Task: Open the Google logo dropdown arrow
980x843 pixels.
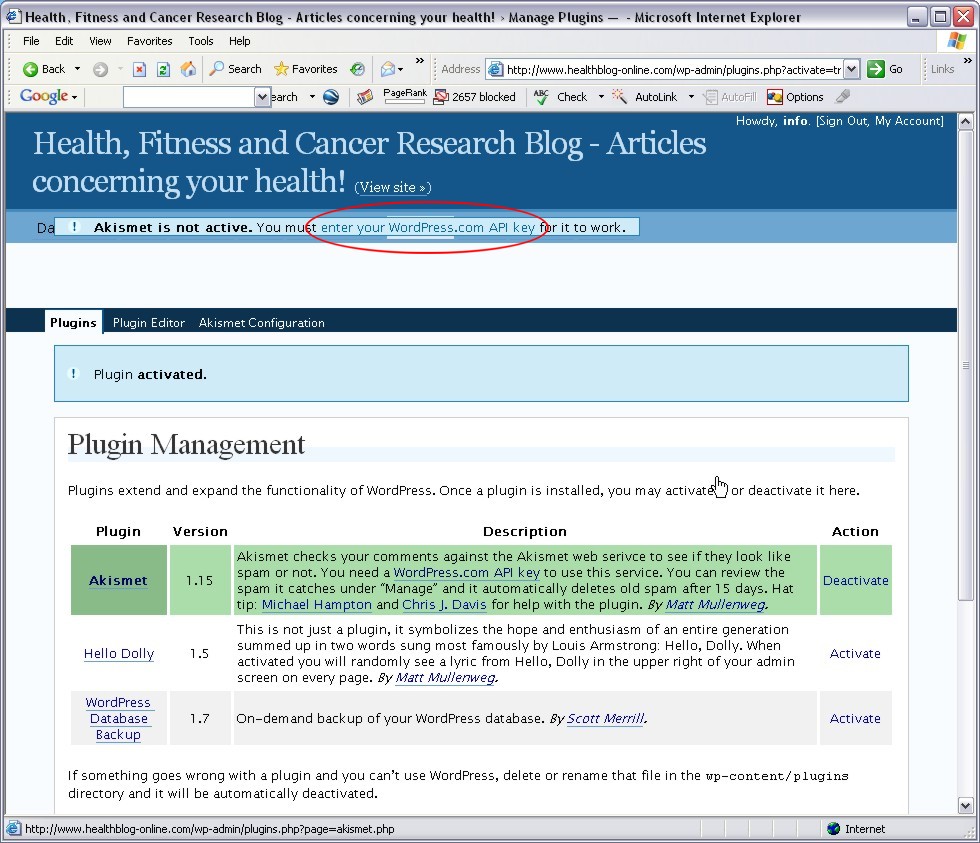Action: pos(74,97)
